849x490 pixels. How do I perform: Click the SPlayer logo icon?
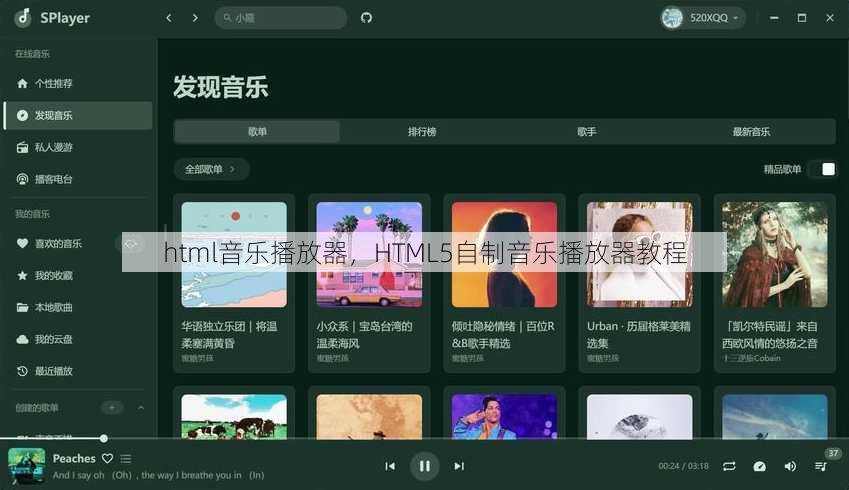click(23, 17)
